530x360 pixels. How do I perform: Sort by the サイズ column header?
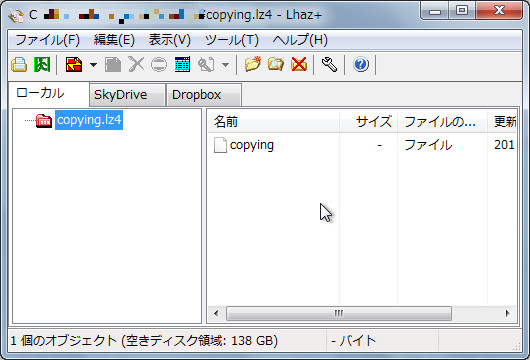coord(368,121)
